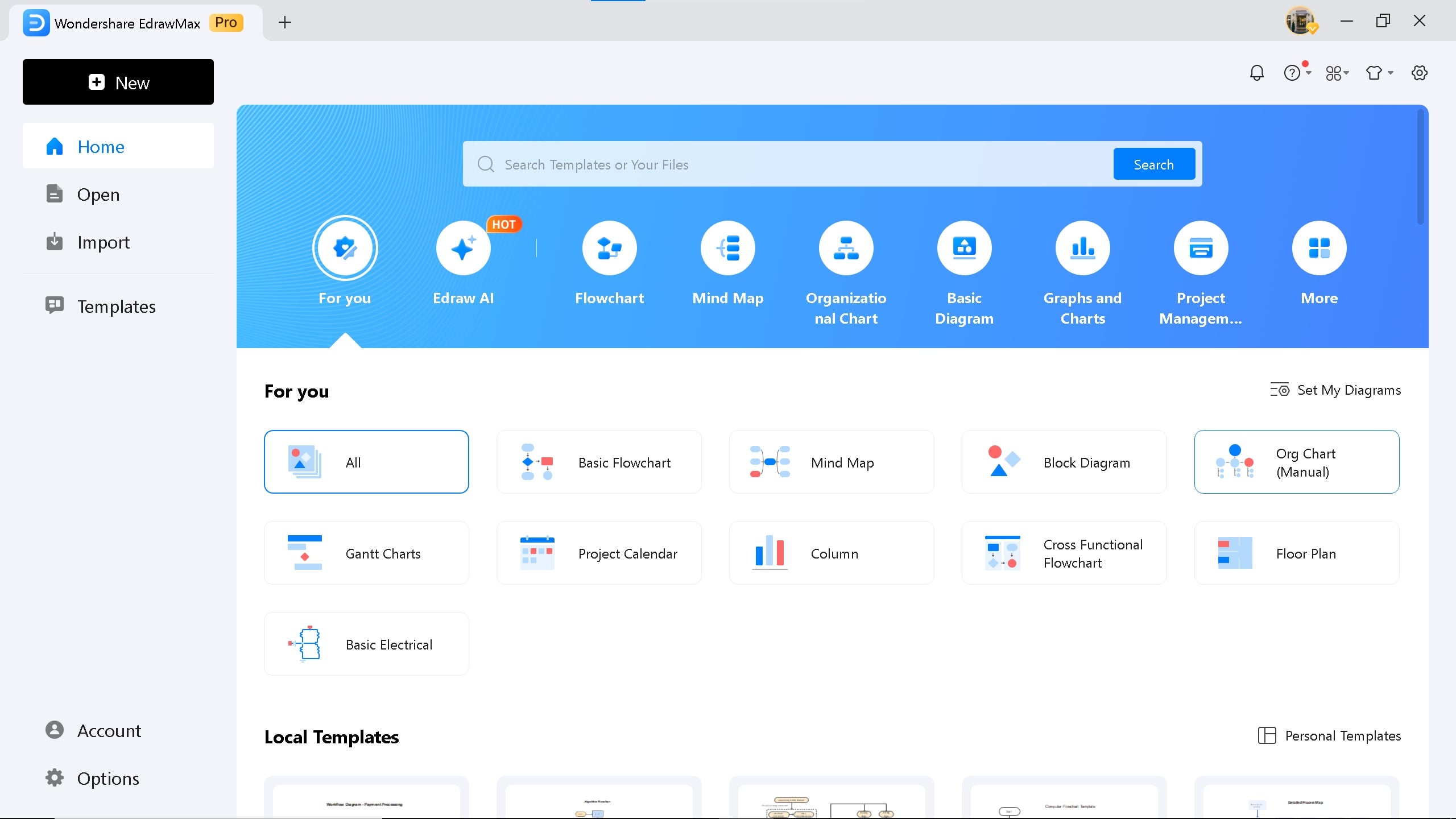Go to Open in the sidebar
The width and height of the screenshot is (1456, 819).
pos(118,194)
